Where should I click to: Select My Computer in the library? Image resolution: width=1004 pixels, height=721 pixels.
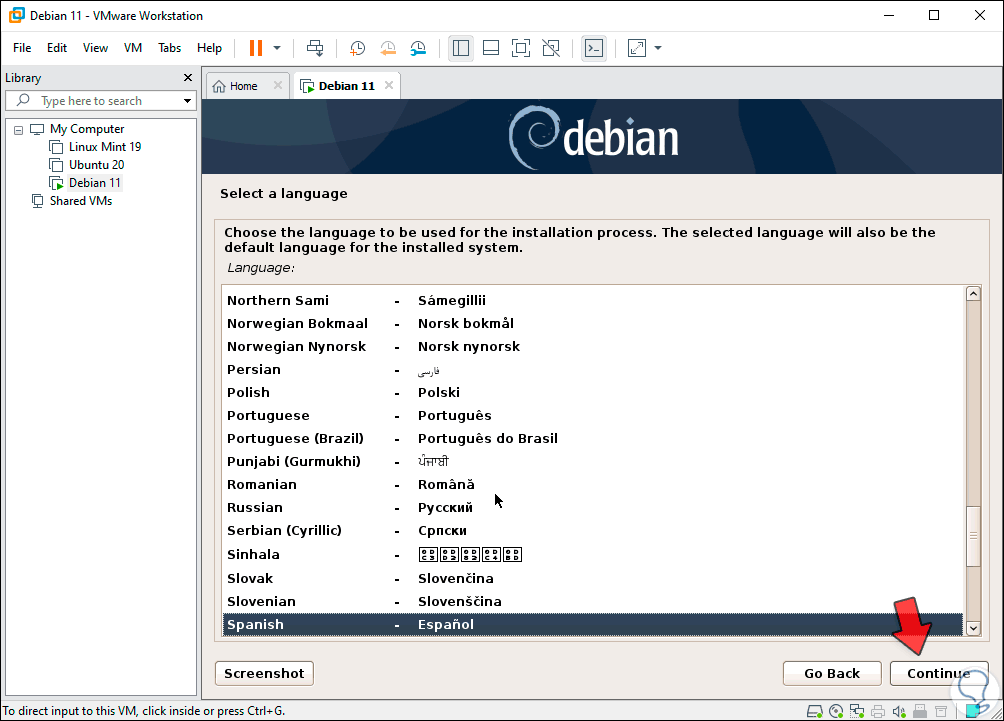86,129
